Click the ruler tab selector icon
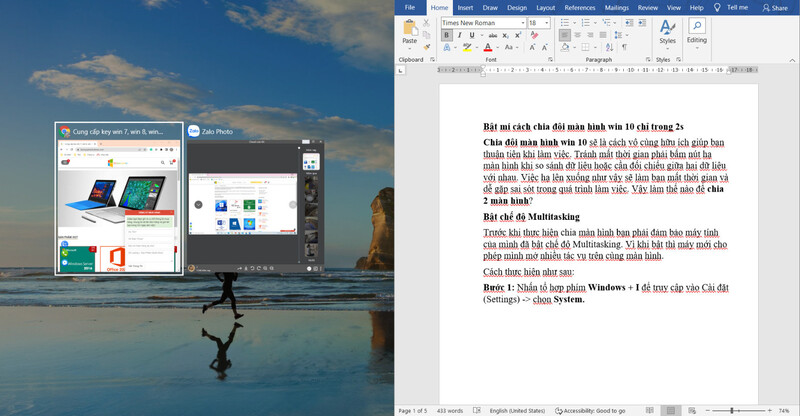 pyautogui.click(x=401, y=70)
